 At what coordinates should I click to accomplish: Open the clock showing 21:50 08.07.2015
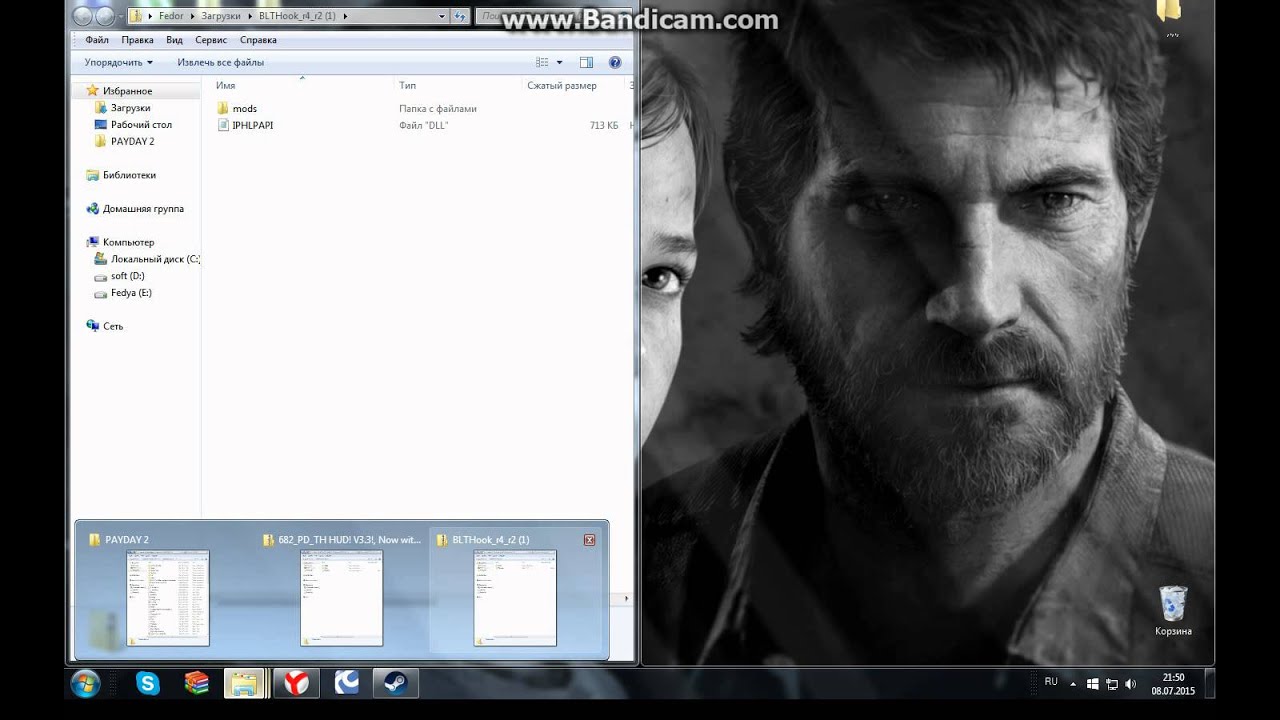(x=1173, y=684)
